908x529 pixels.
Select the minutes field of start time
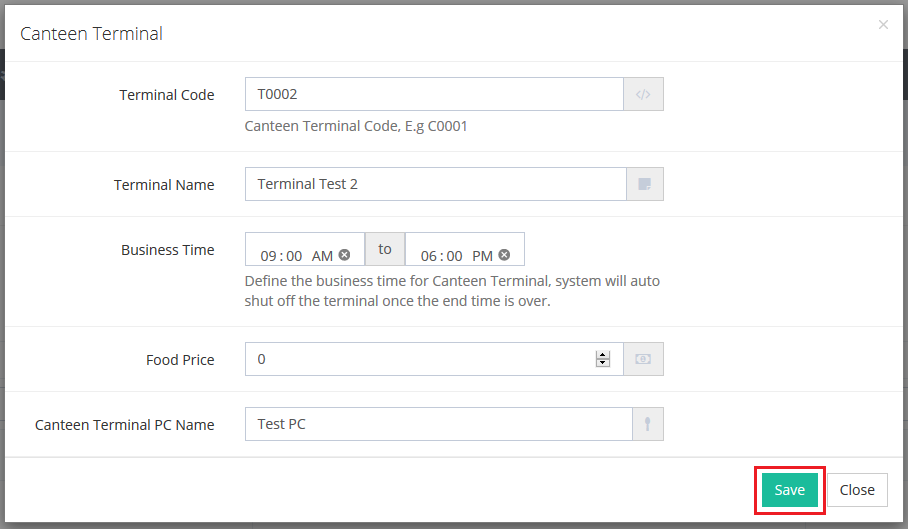pos(292,256)
